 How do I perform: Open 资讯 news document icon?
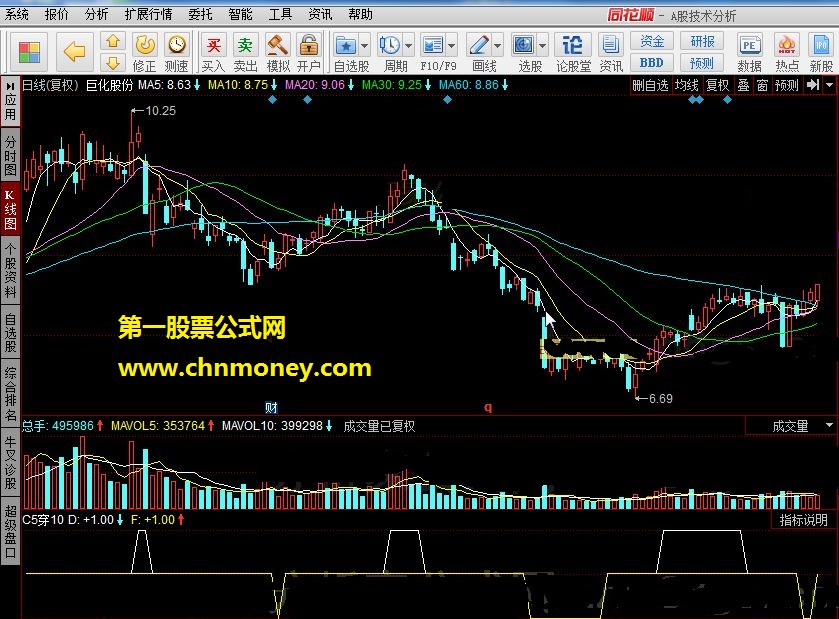point(611,52)
